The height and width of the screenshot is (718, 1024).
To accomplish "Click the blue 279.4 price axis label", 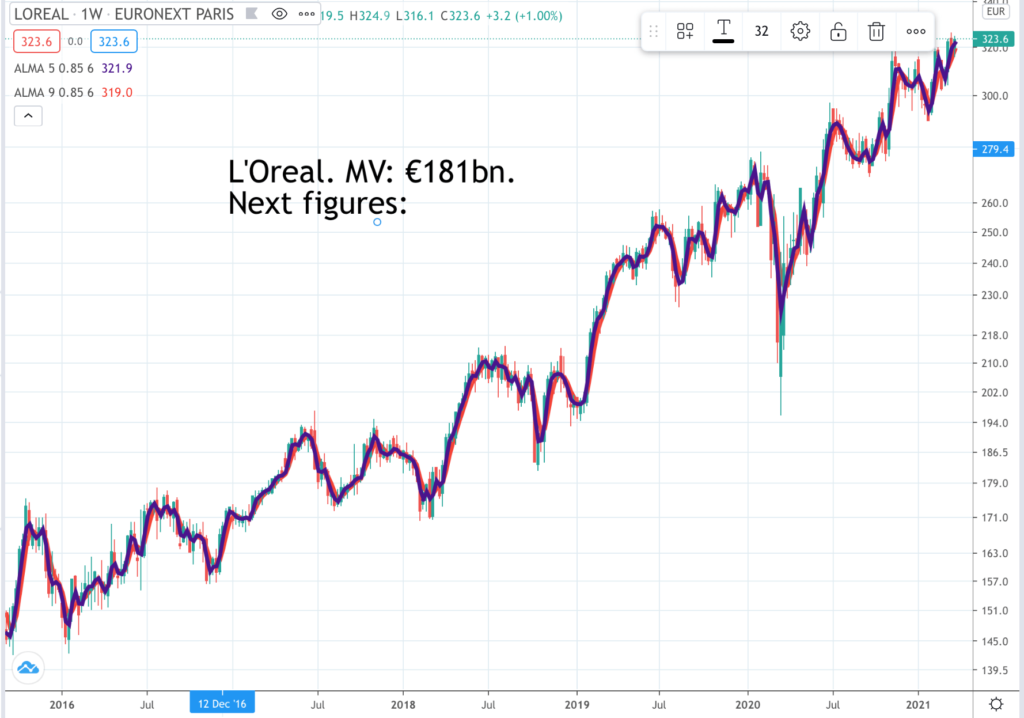I will (x=995, y=149).
